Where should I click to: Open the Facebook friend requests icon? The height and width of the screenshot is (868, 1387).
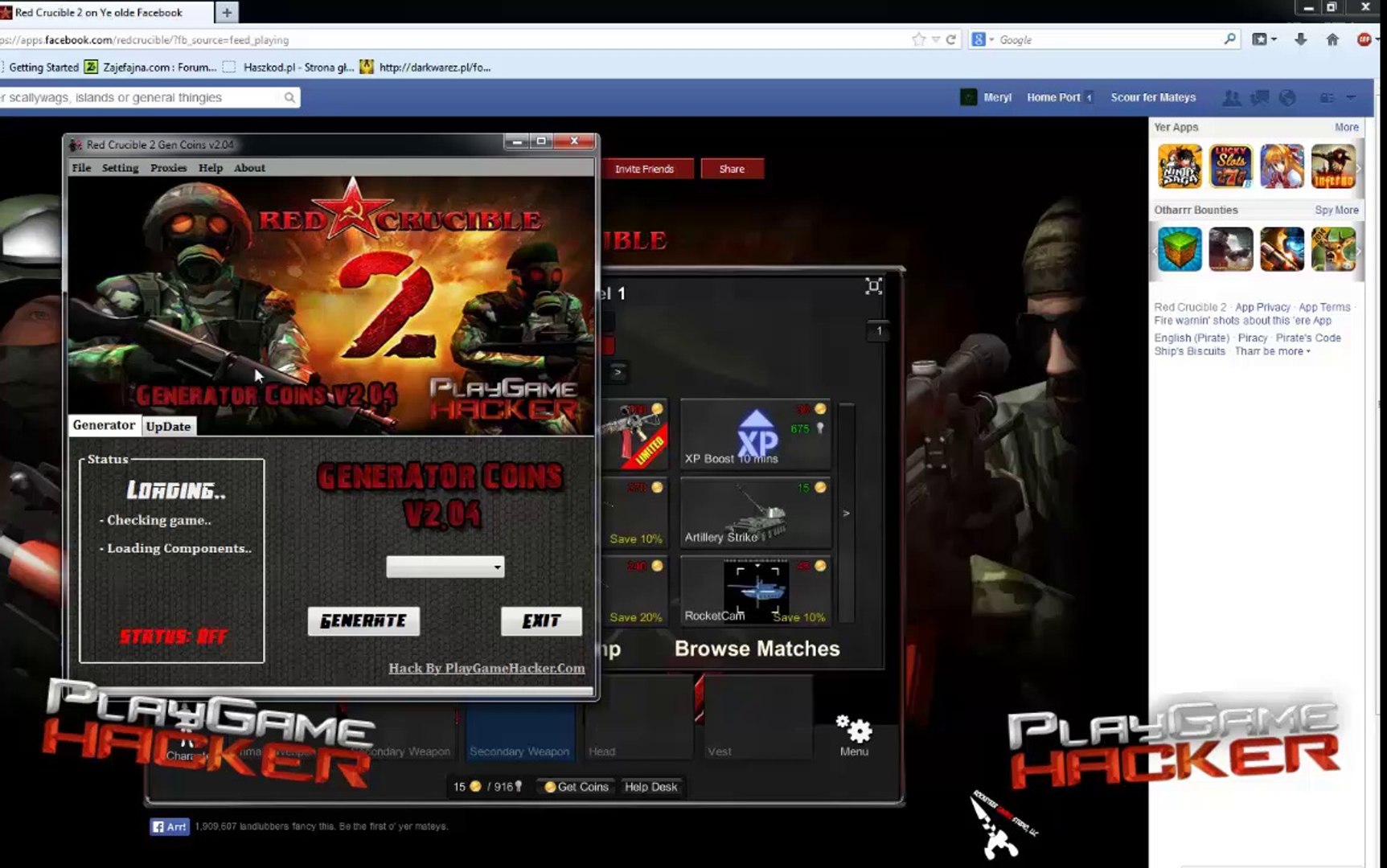pyautogui.click(x=1231, y=97)
